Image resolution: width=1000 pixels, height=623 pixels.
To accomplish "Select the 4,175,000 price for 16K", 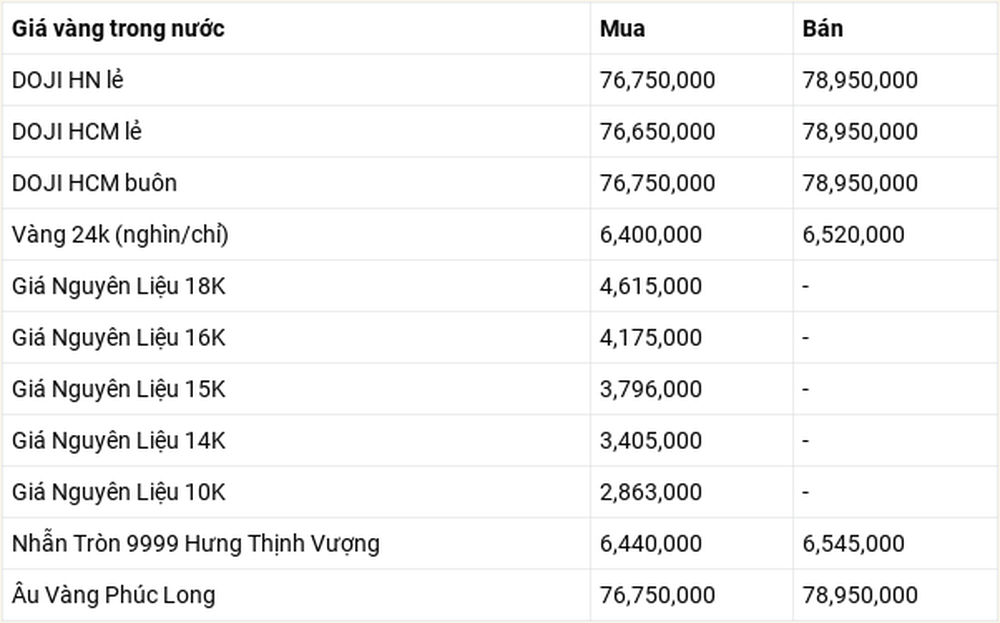I will pos(651,338).
